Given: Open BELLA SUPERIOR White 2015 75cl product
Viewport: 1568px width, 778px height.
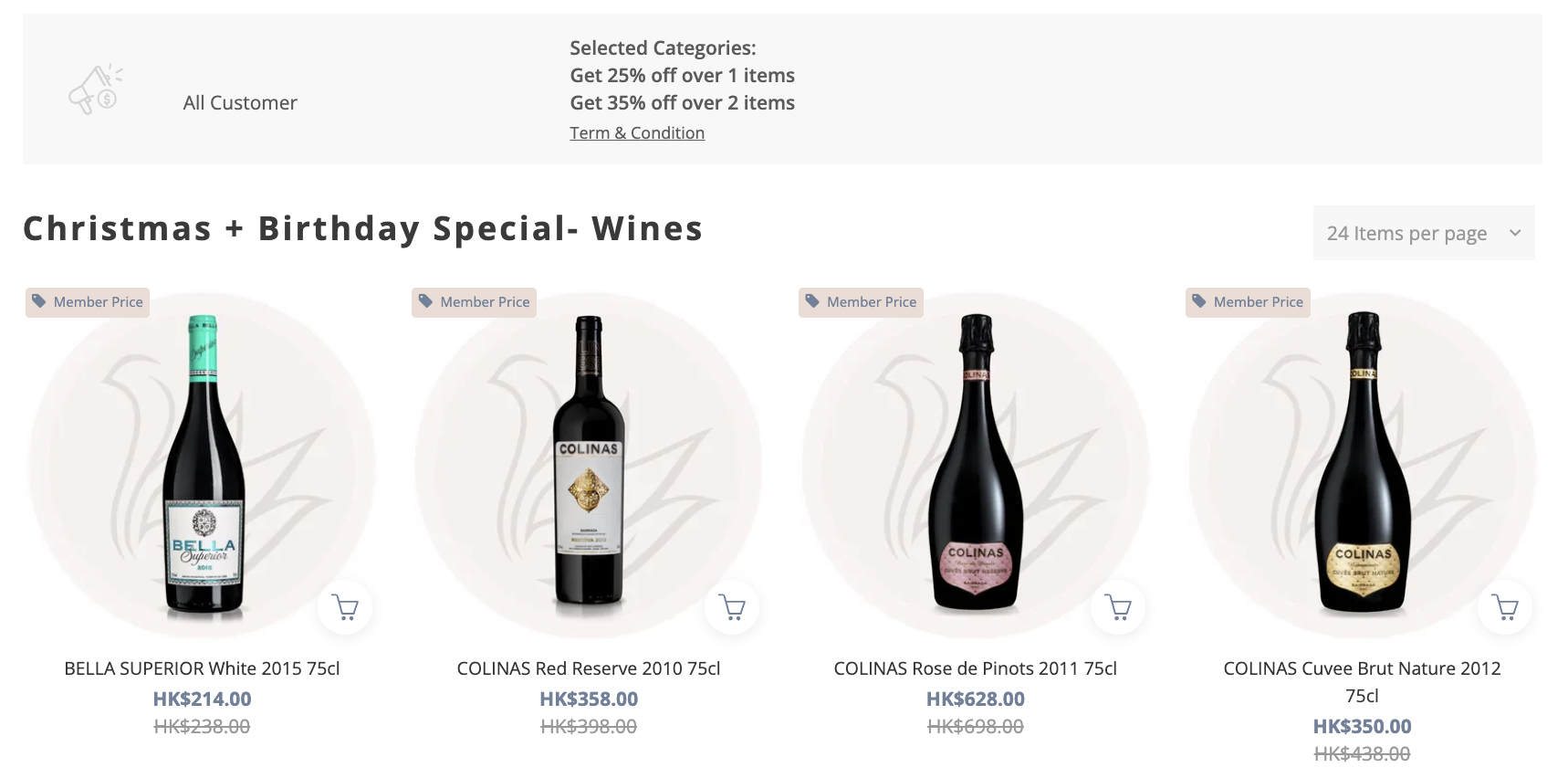Looking at the screenshot, I should click(202, 668).
